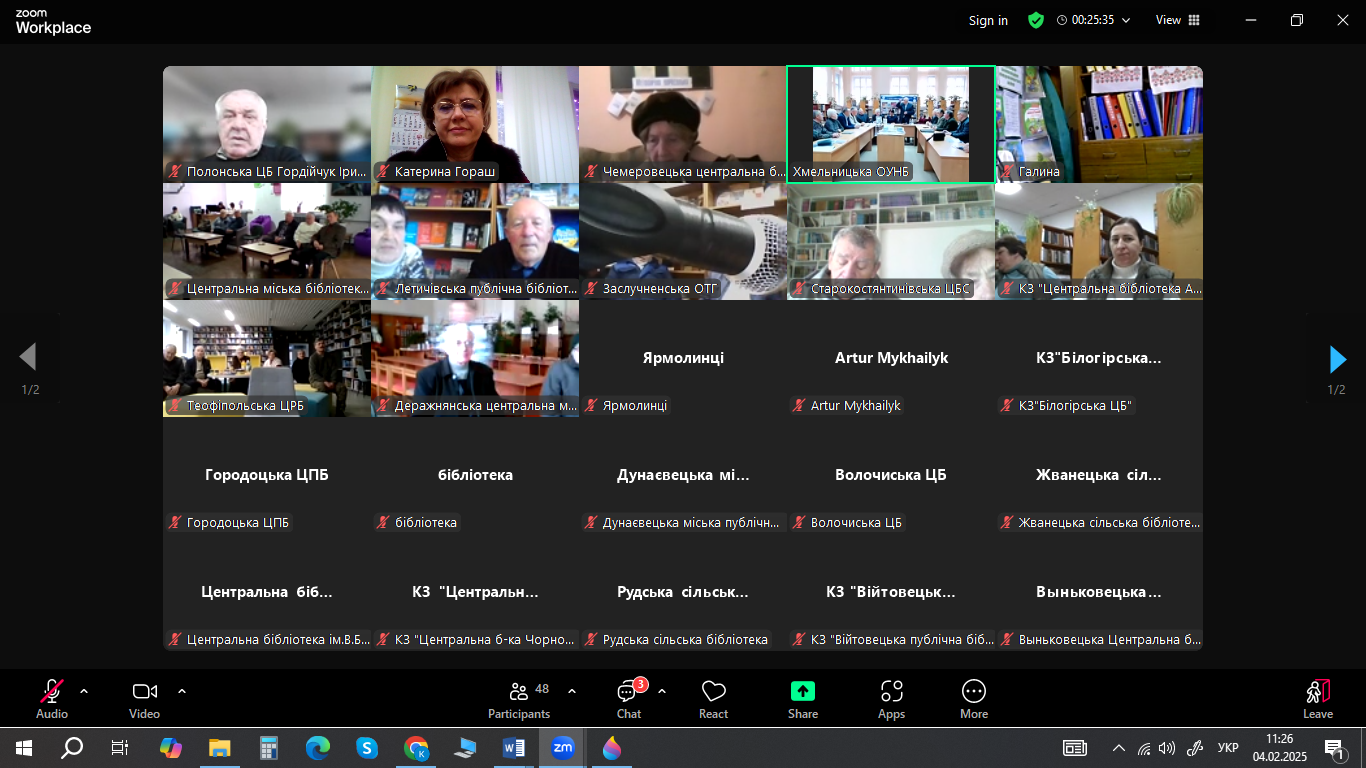1366x768 pixels.
Task: Unmute the microphone with Audio button
Action: point(52,699)
